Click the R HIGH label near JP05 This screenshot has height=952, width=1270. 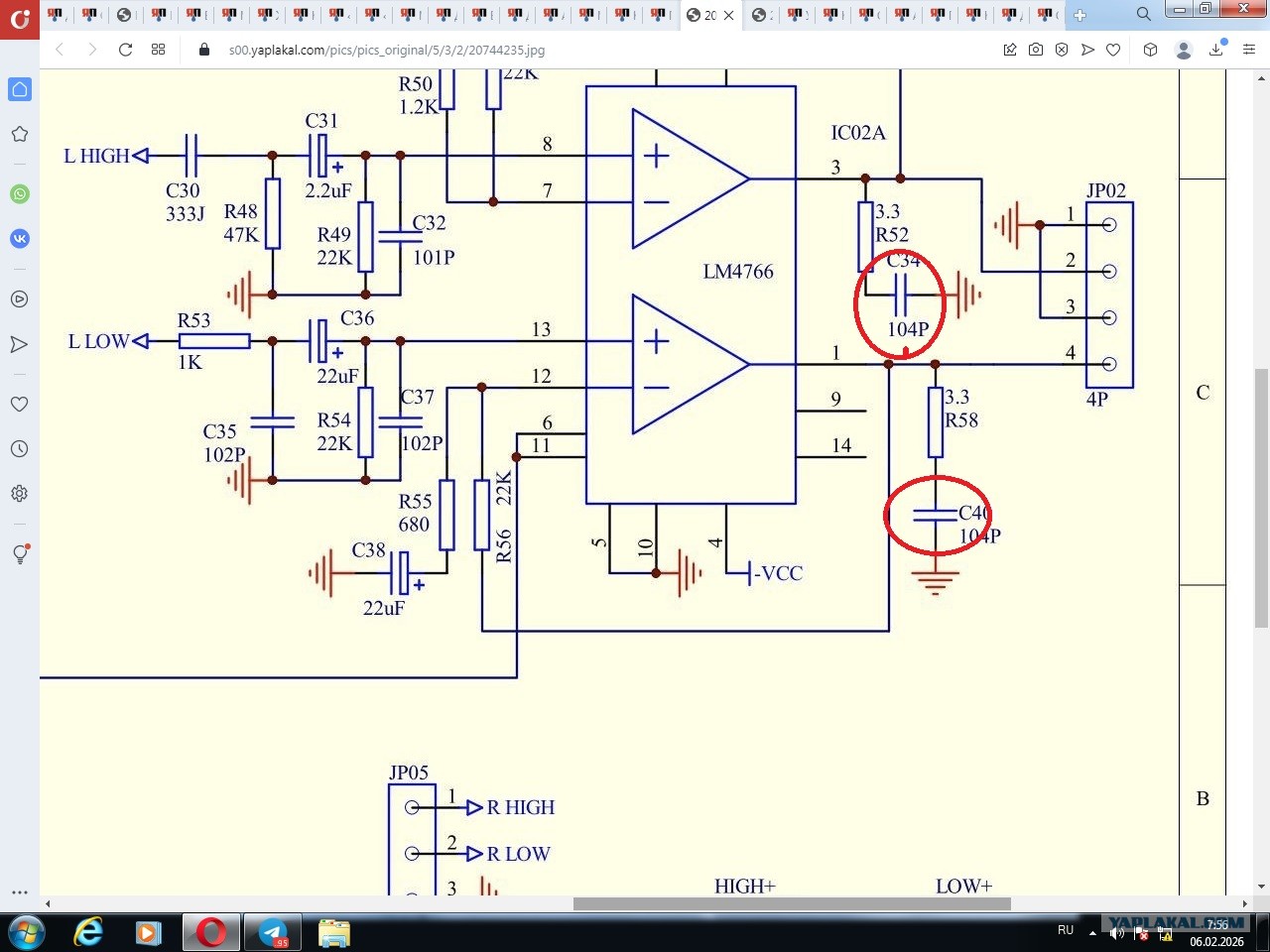pos(521,807)
